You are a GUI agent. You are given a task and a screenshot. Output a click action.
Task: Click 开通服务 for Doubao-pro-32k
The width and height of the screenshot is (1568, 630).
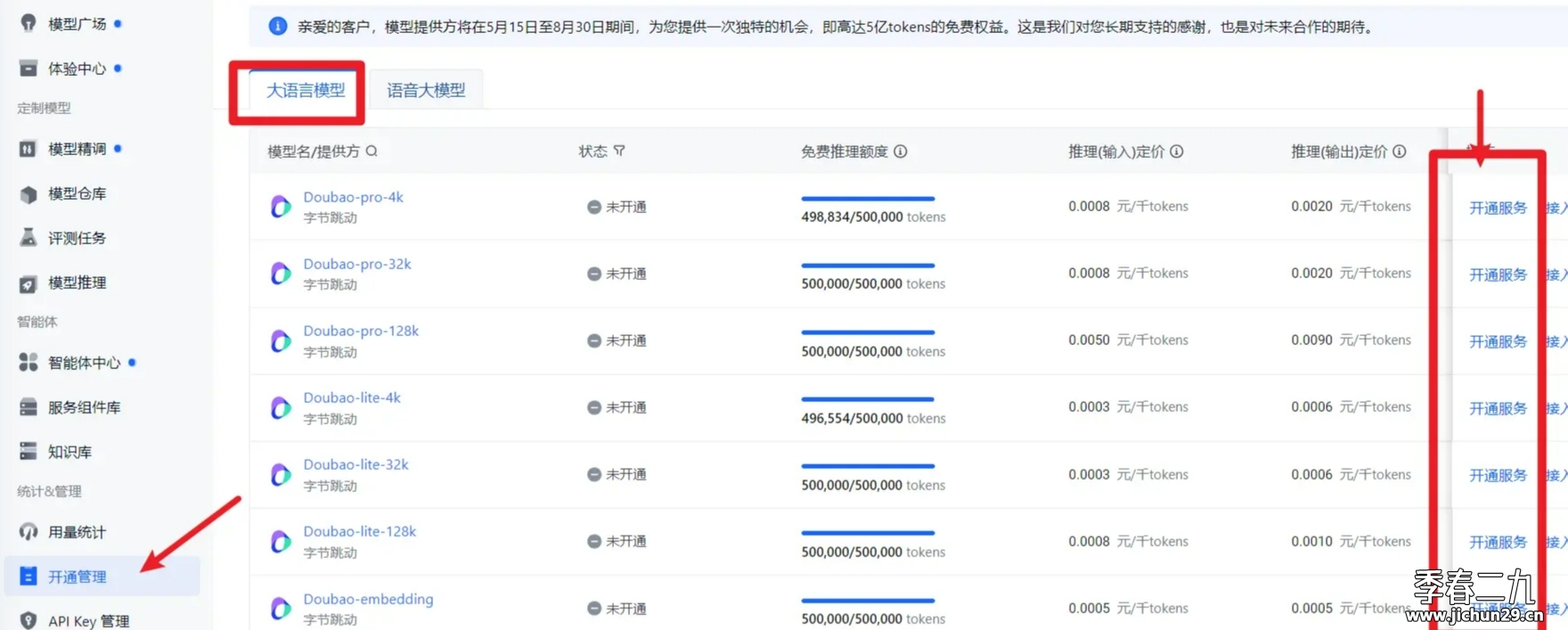(1498, 274)
